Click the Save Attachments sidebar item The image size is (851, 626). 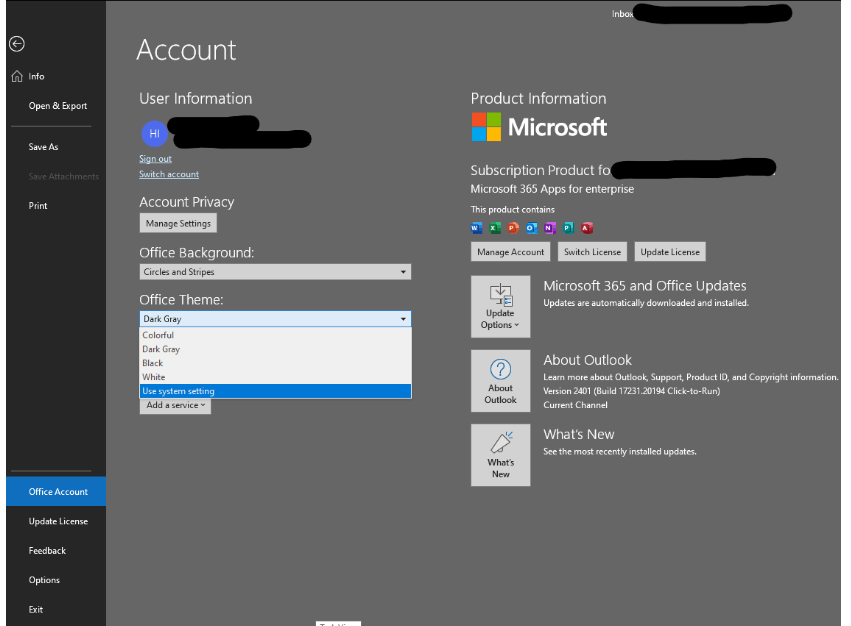(56, 176)
